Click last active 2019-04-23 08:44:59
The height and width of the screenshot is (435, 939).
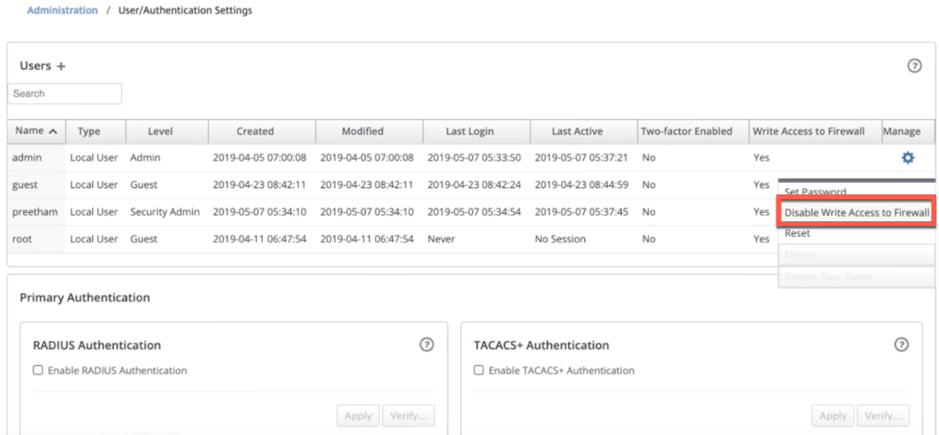tap(581, 185)
